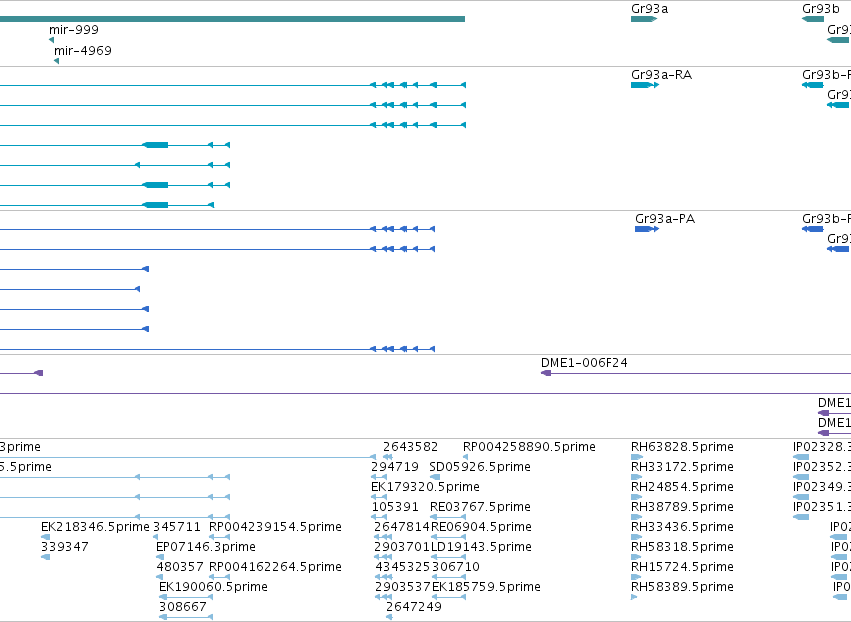Select the IP02352 EST label
This screenshot has width=851, height=622.
pyautogui.click(x=822, y=467)
